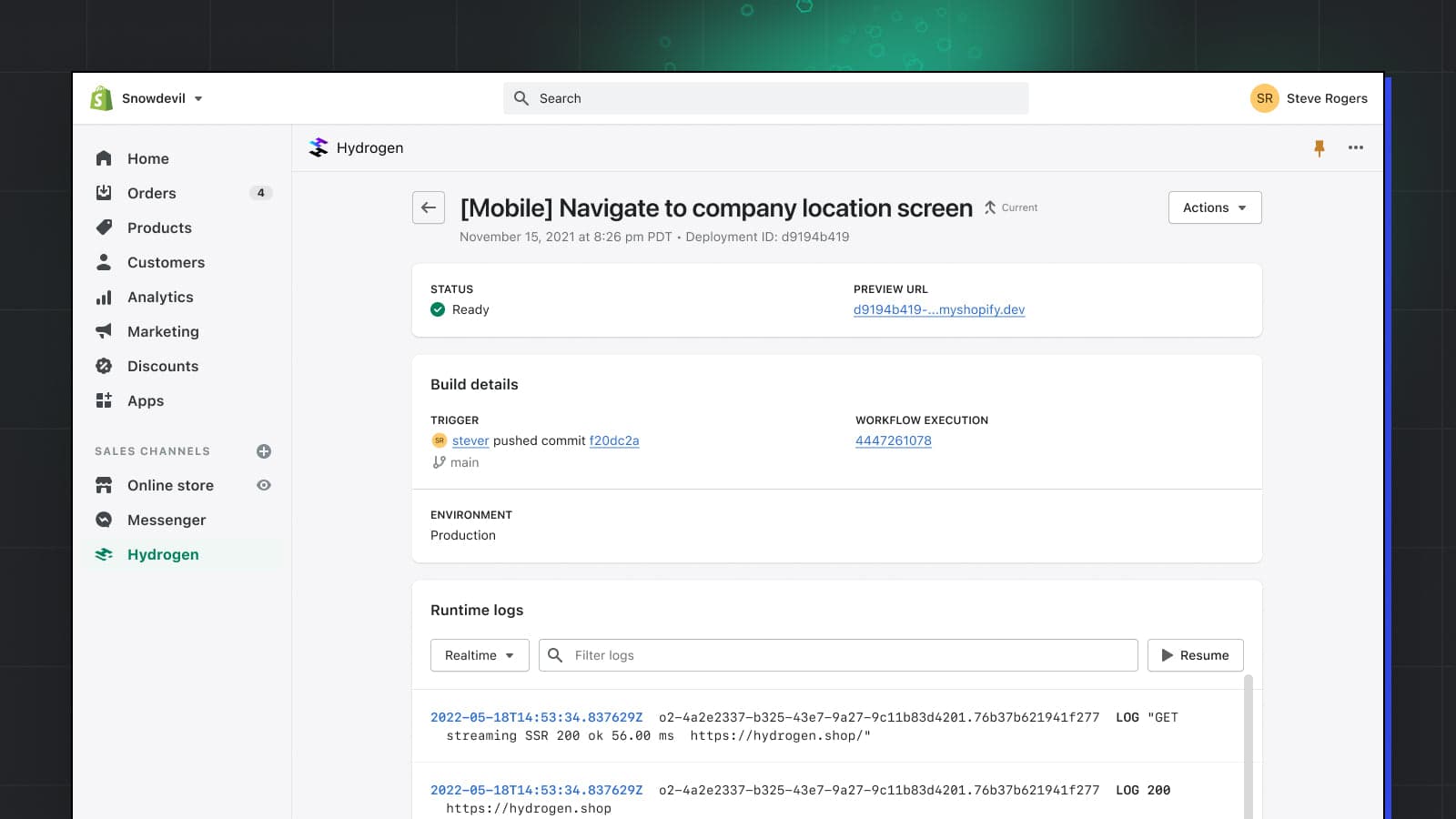This screenshot has width=1456, height=819.
Task: Open the Actions dropdown
Action: pos(1214,207)
